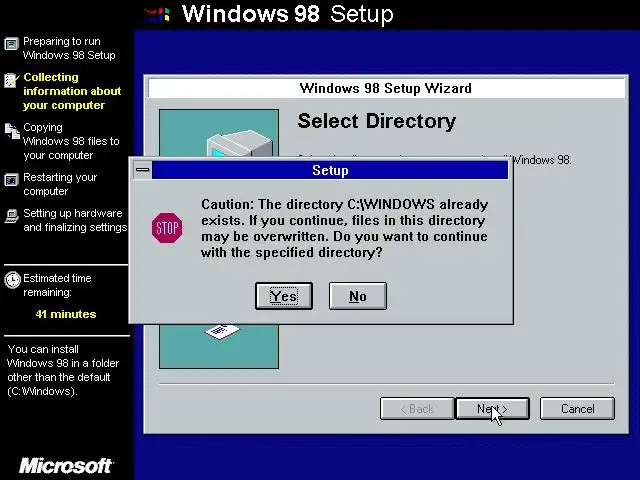Click the Microsoft logo in the corner
This screenshot has width=640, height=480.
(67, 466)
